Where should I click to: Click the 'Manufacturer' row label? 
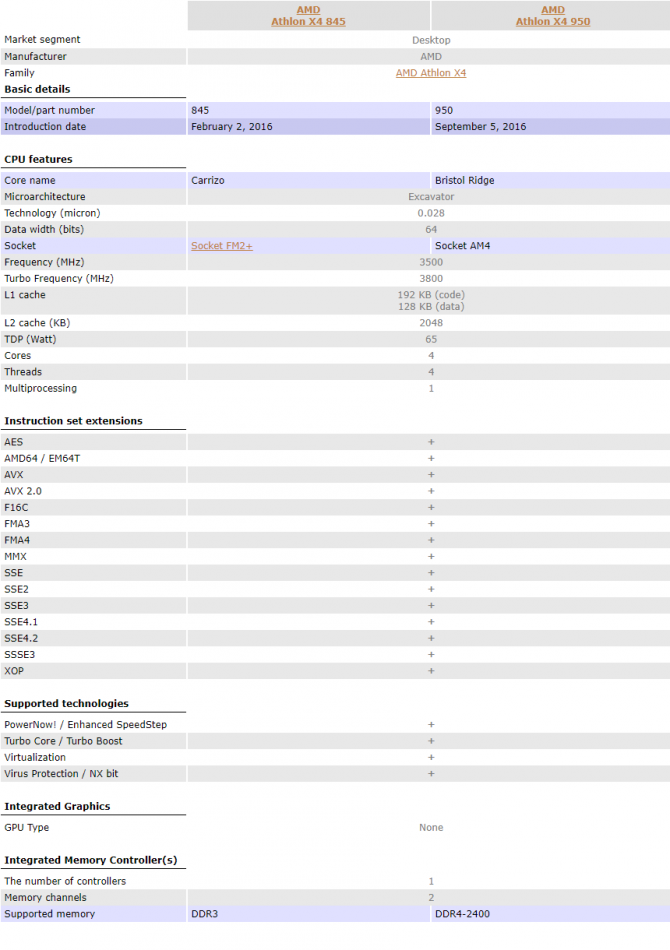point(35,56)
